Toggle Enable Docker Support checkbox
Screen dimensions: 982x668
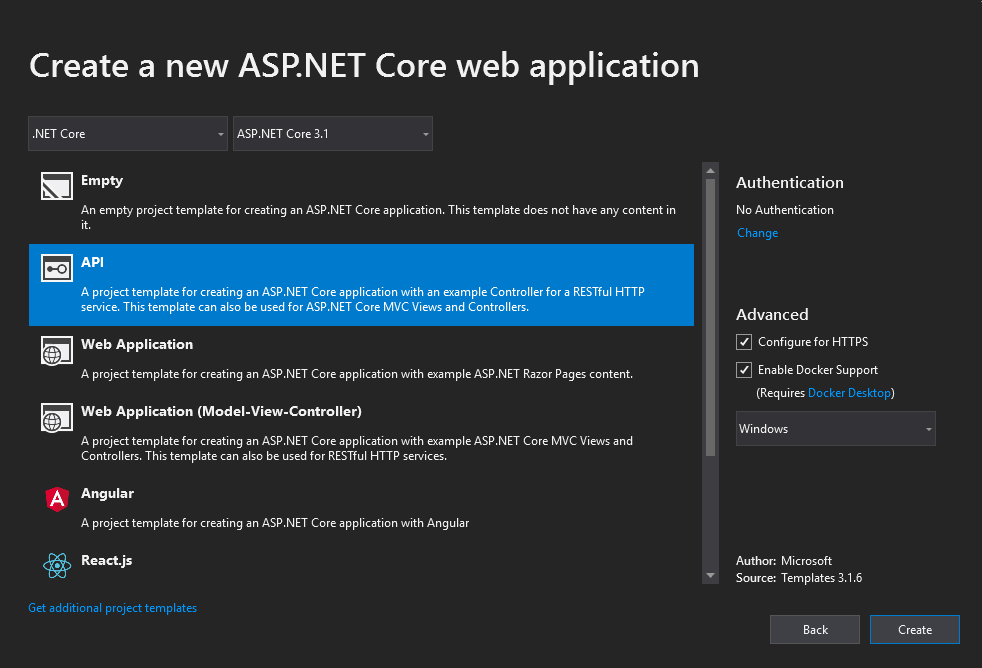(x=743, y=370)
